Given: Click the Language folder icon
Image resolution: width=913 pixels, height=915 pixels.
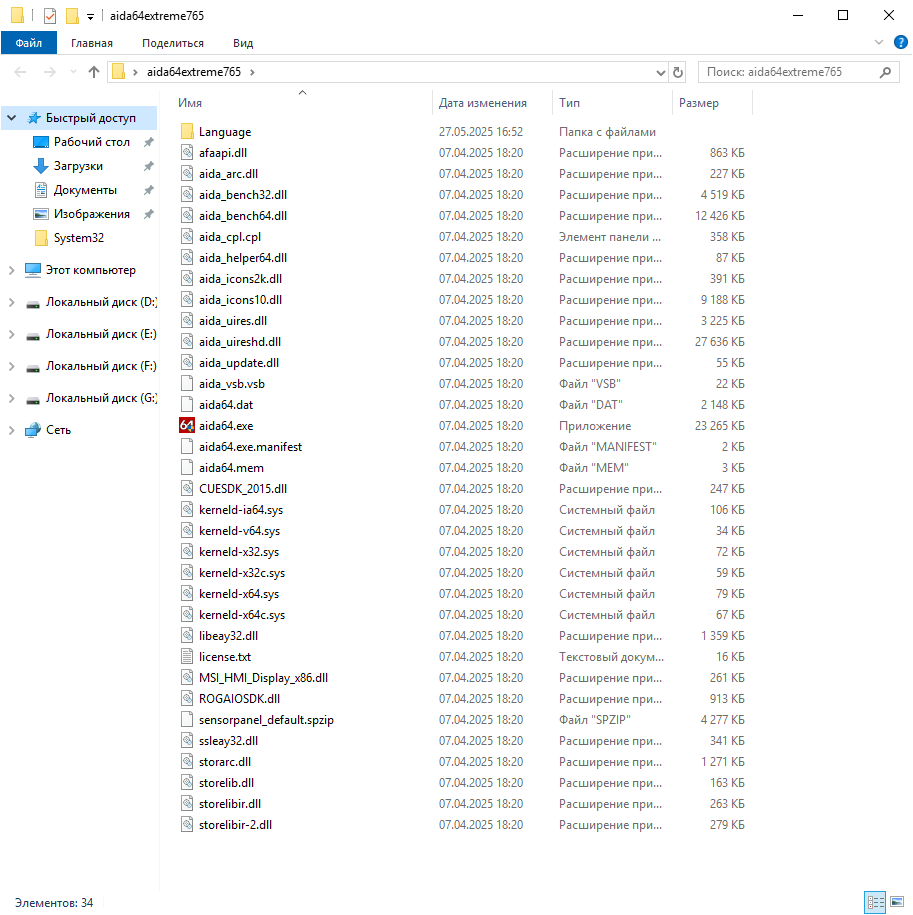Looking at the screenshot, I should (x=187, y=132).
